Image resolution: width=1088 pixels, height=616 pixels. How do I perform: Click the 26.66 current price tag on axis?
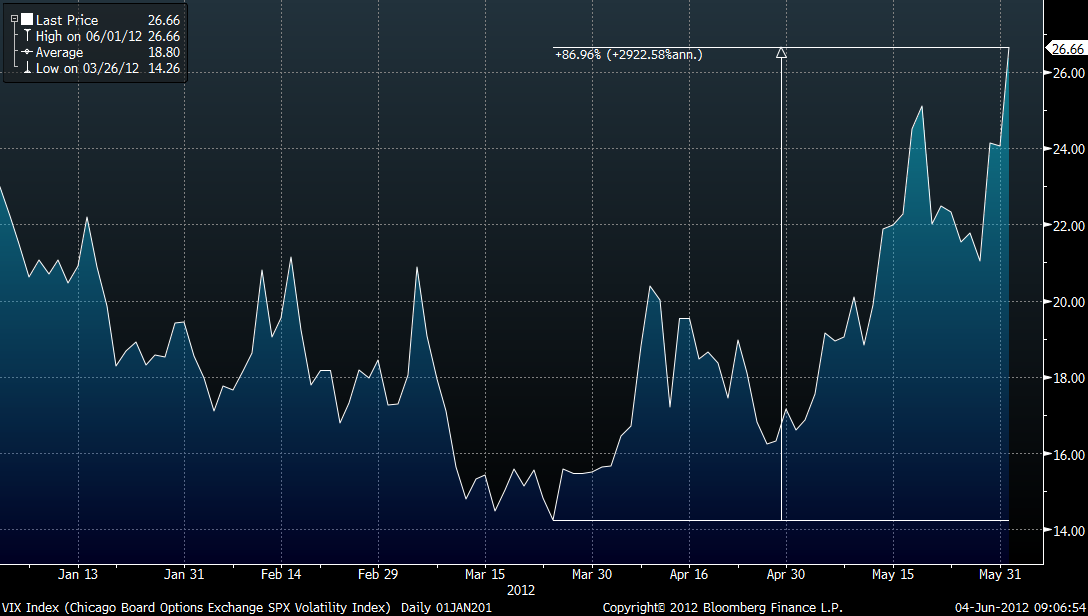coord(1065,48)
